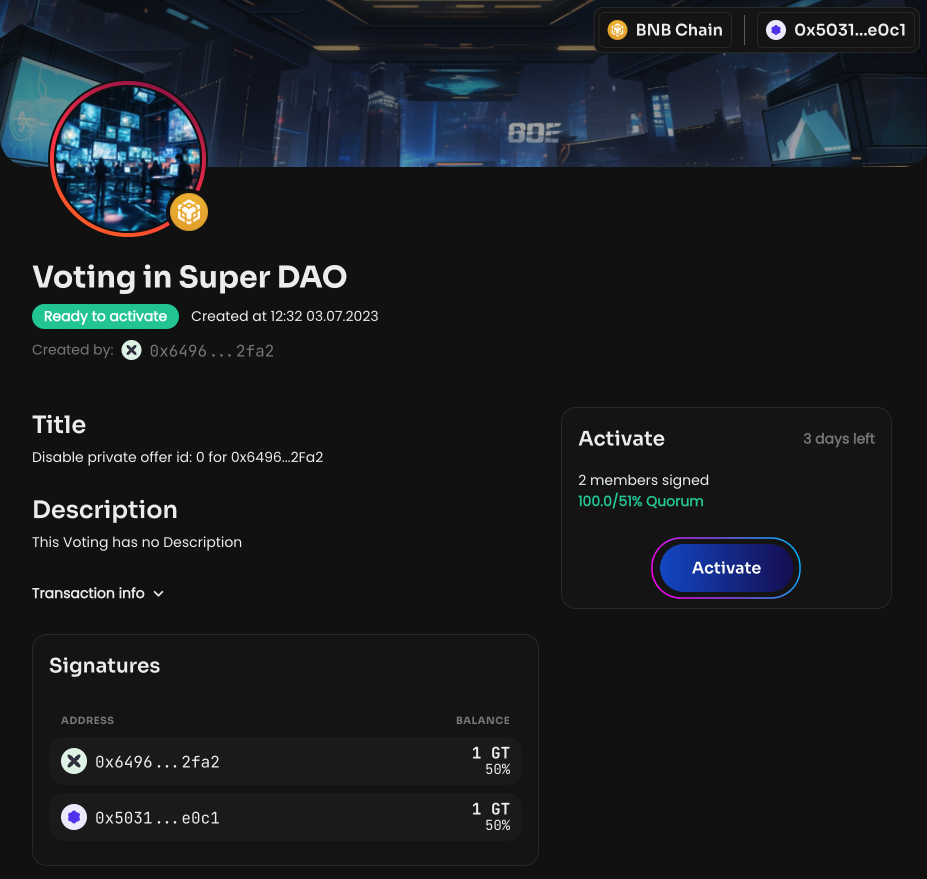The height and width of the screenshot is (879, 927).
Task: Click the purple hexagon avatar in signatures
Action: click(73, 818)
